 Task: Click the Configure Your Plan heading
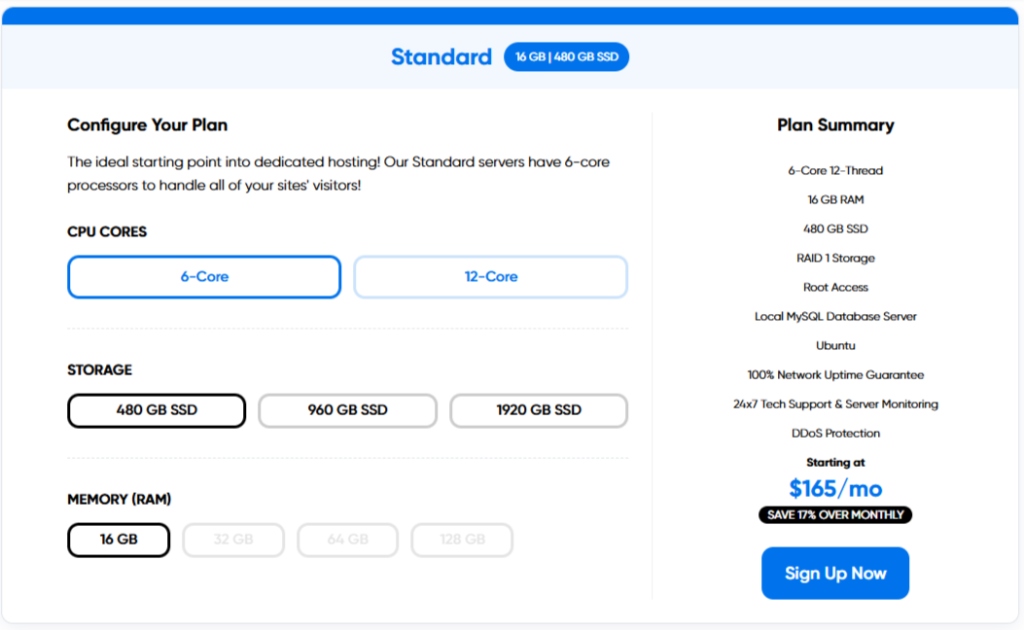click(x=148, y=125)
